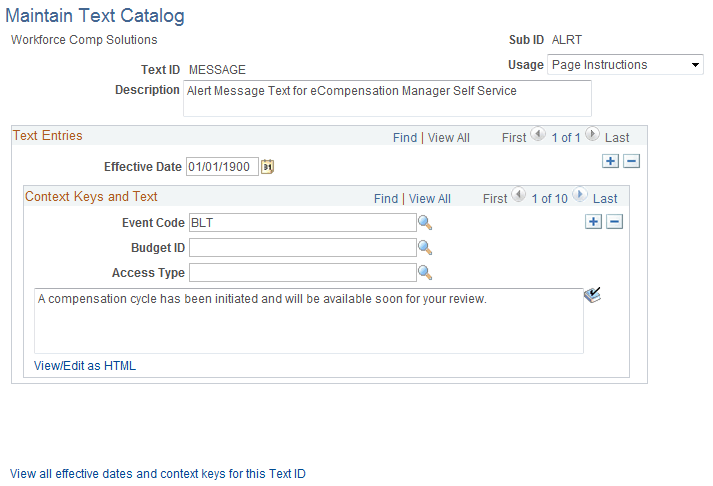713x486 pixels.
Task: Open the Effective Date calendar picker
Action: pos(267,167)
